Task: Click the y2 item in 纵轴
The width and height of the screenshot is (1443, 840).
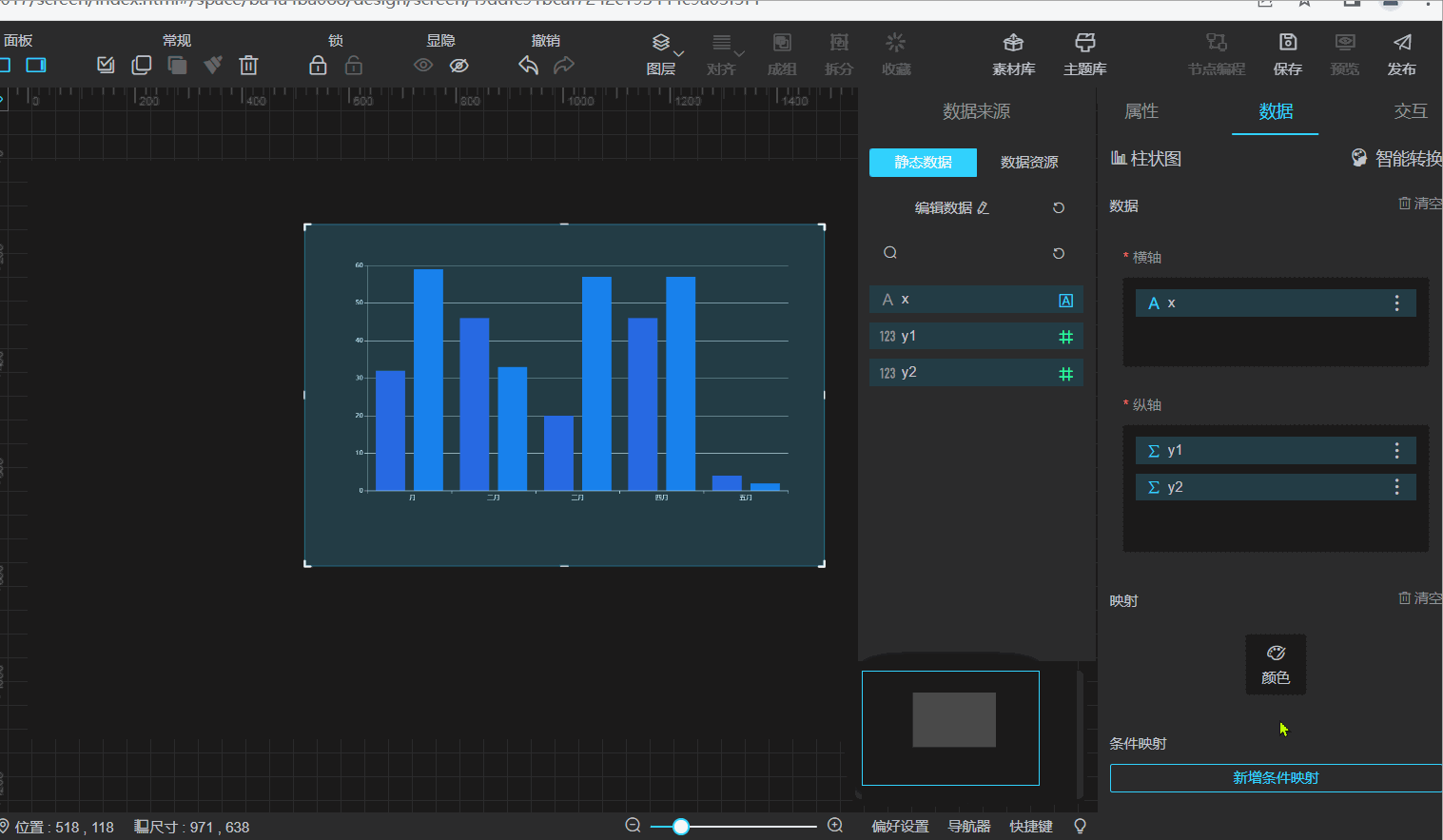Action: click(1276, 487)
